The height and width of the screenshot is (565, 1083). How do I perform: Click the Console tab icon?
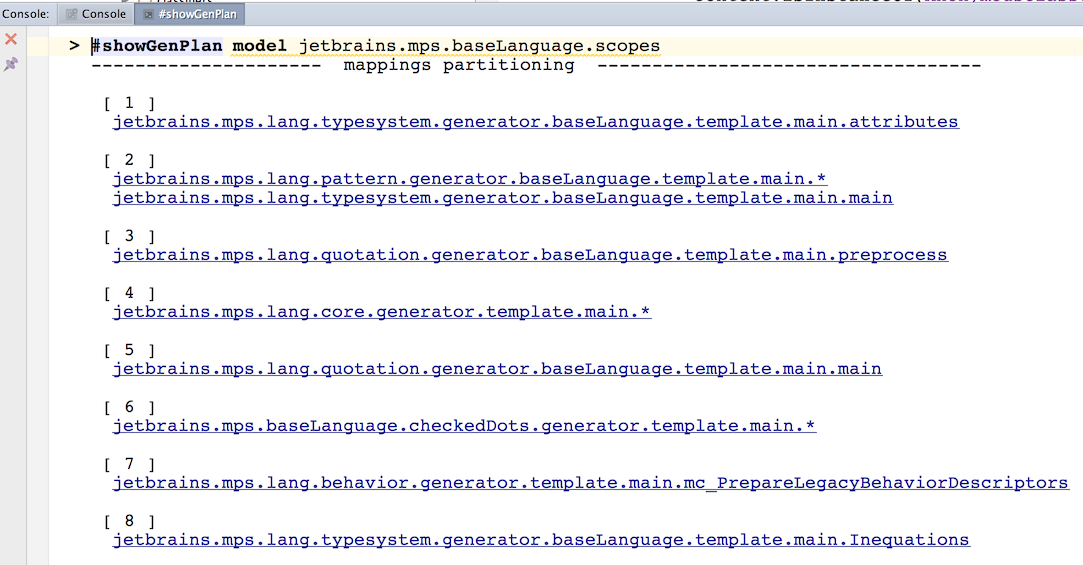[71, 14]
